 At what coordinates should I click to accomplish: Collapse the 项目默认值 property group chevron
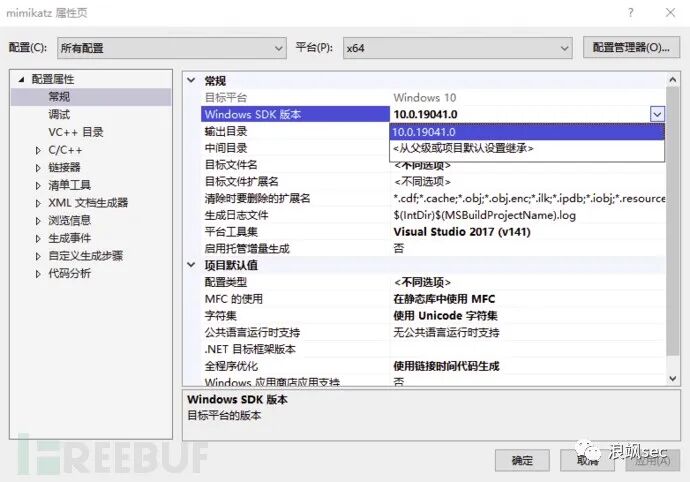click(x=191, y=265)
